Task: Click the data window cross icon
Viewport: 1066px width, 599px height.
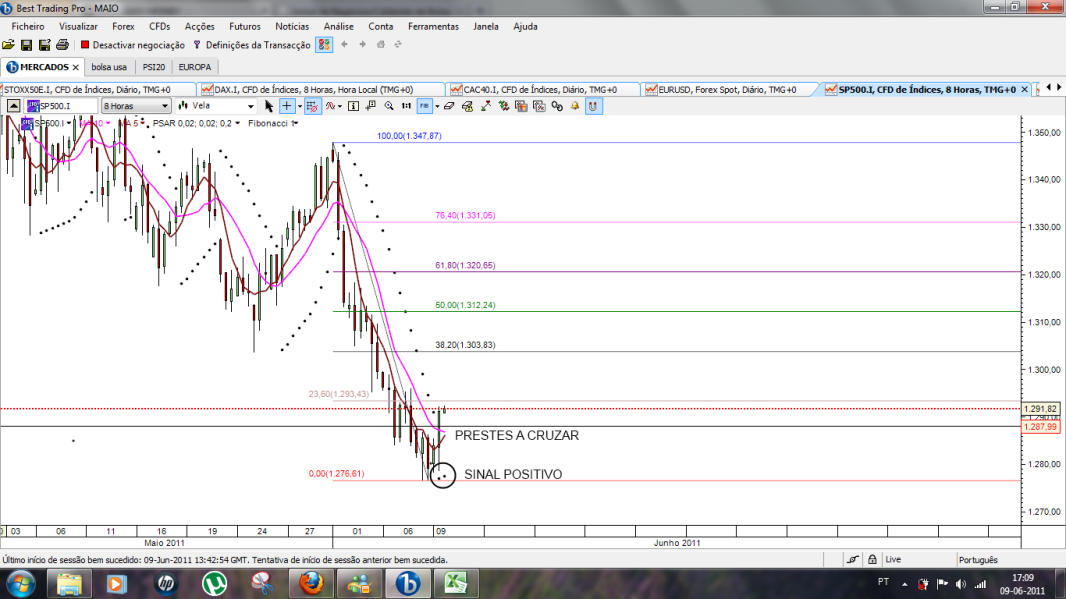Action: tap(371, 106)
